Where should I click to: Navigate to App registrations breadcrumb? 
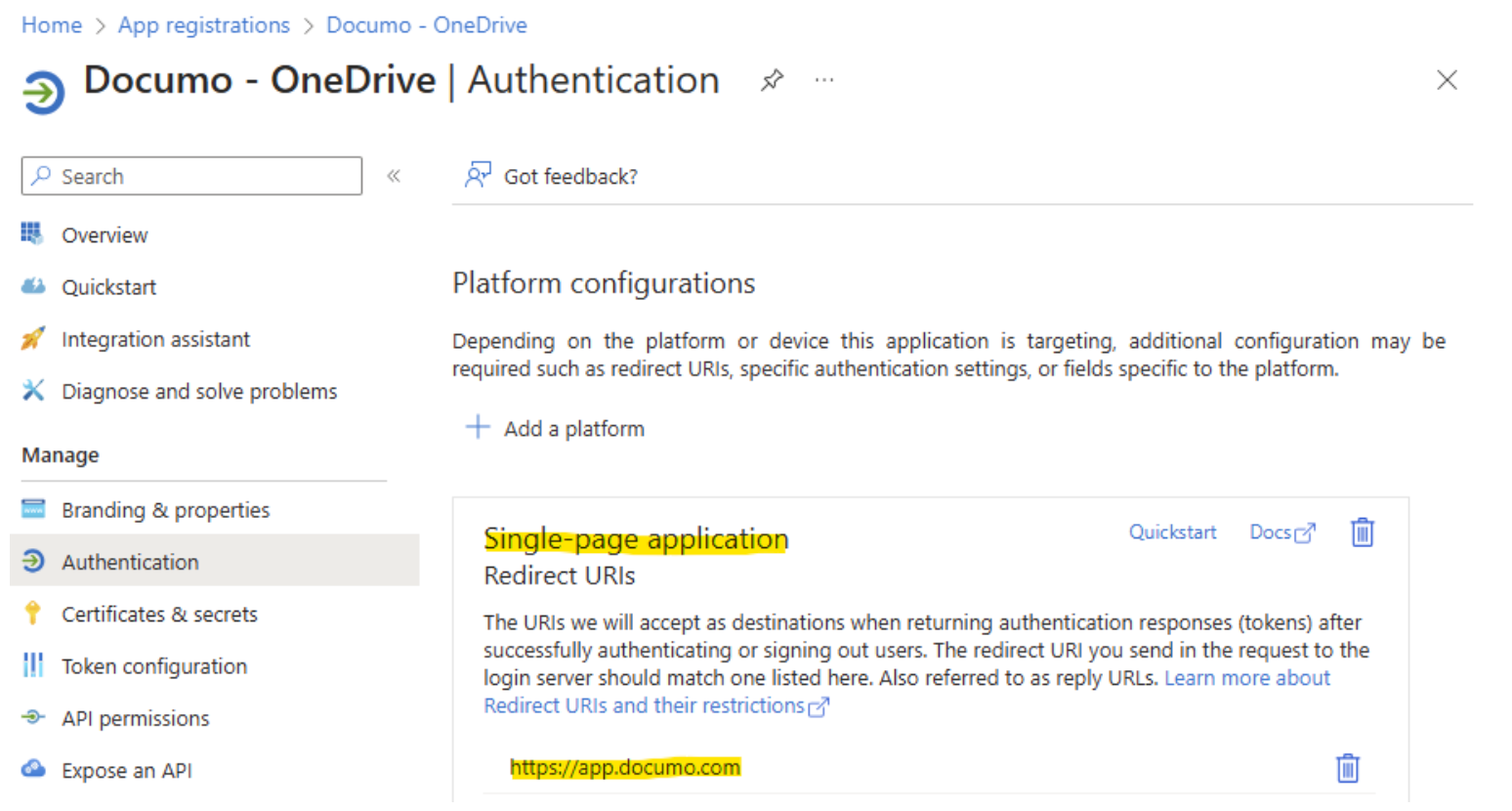coord(204,24)
